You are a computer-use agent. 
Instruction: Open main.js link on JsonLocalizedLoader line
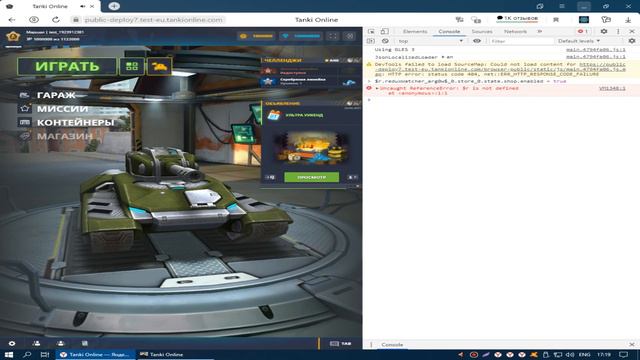click(x=596, y=57)
